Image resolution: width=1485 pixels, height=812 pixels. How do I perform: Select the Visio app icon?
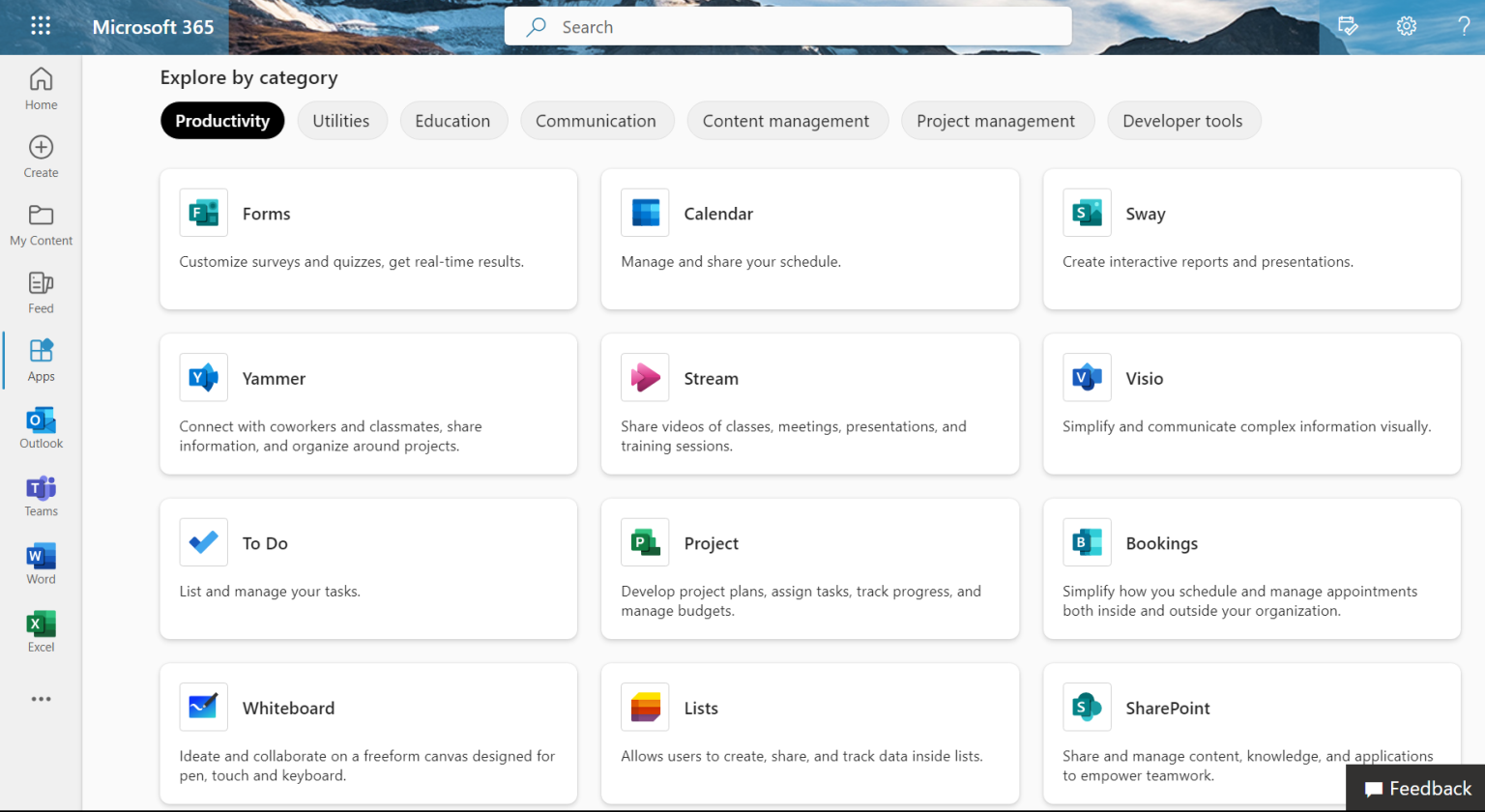[1086, 378]
